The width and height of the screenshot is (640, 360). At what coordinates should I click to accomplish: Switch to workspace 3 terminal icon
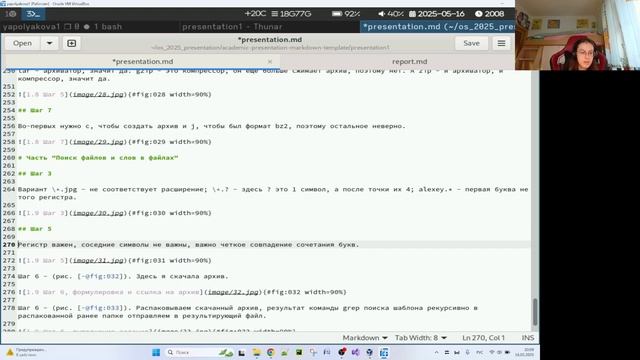point(33,14)
